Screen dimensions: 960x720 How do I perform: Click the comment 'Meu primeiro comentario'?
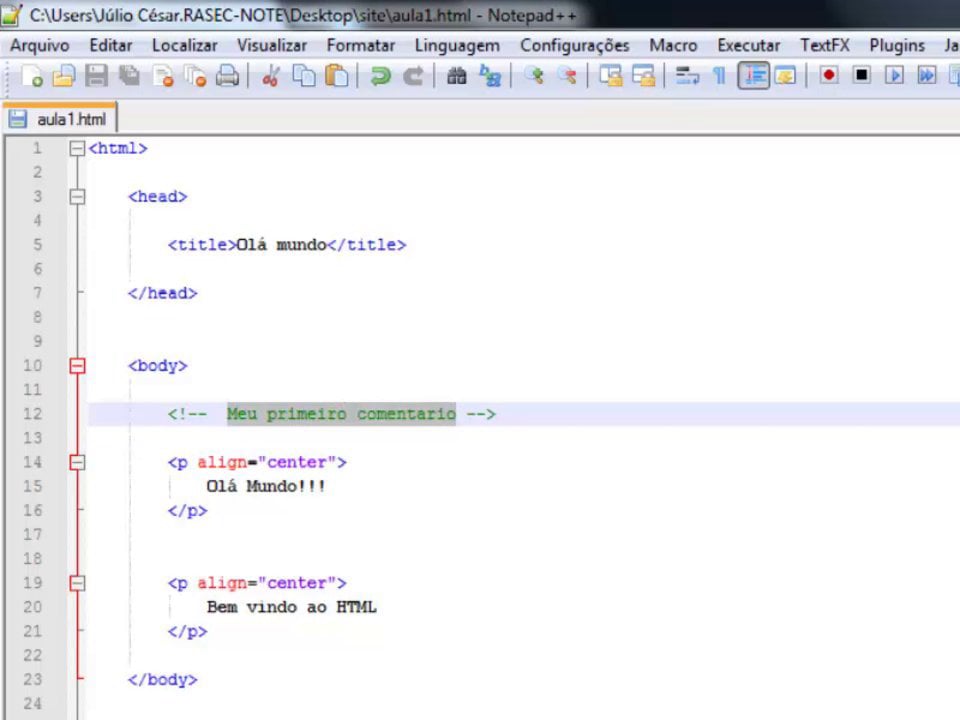click(341, 414)
